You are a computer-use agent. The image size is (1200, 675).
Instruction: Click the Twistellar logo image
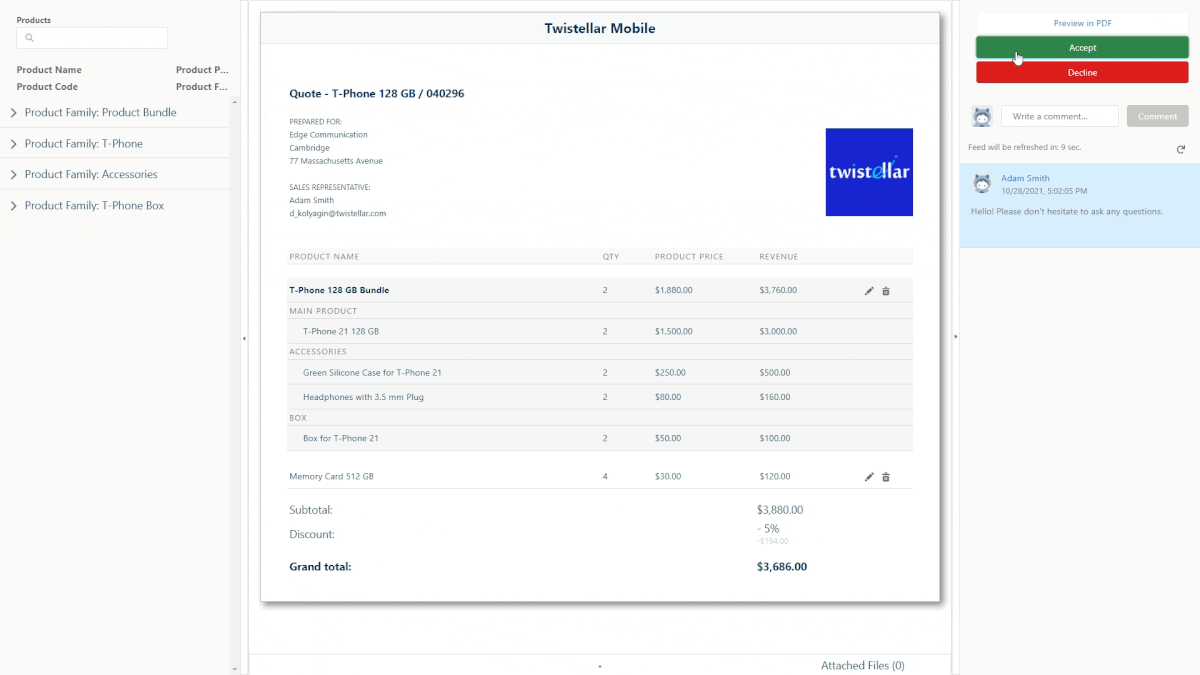coord(868,172)
